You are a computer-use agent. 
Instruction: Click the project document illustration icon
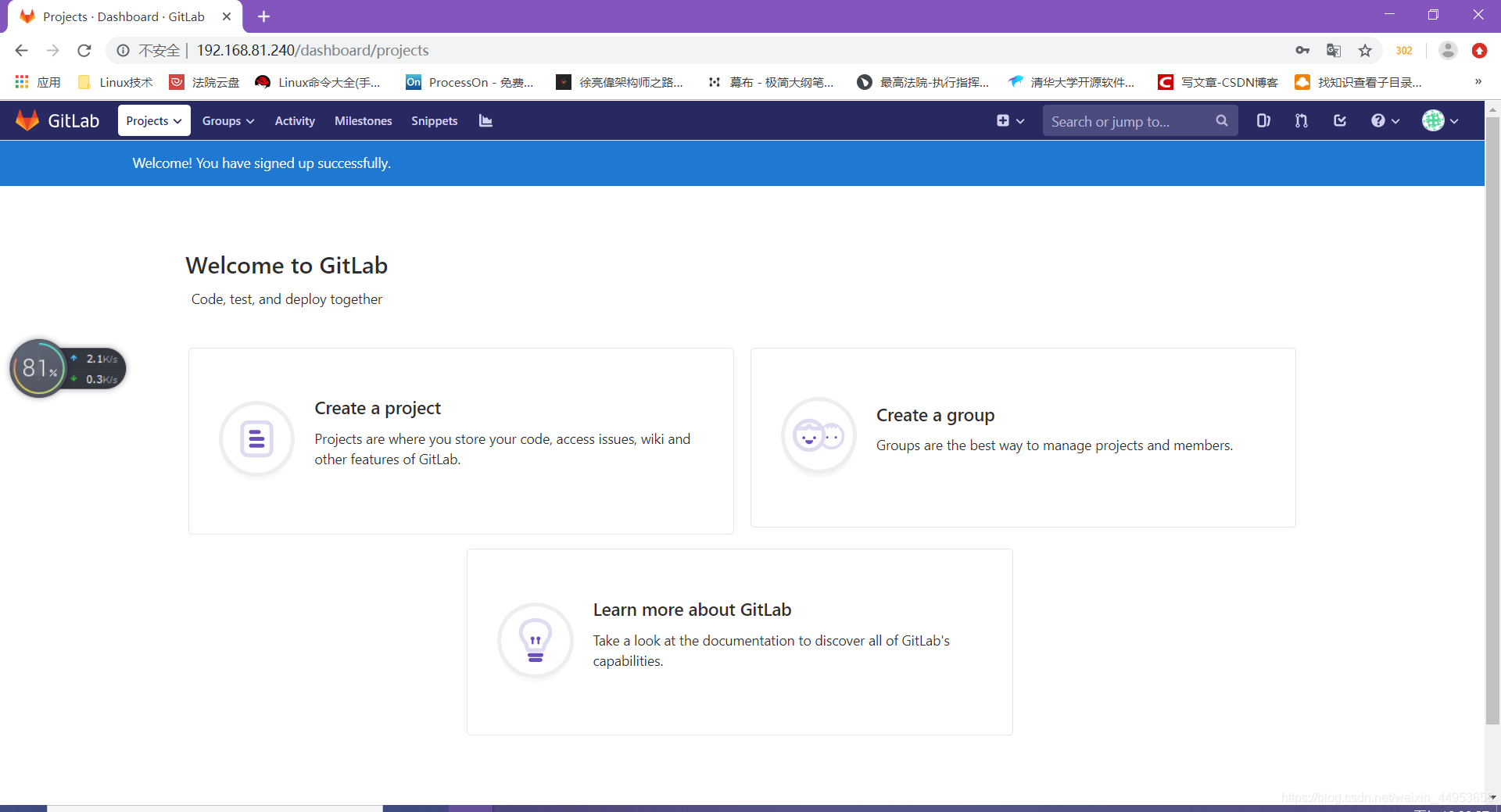256,438
